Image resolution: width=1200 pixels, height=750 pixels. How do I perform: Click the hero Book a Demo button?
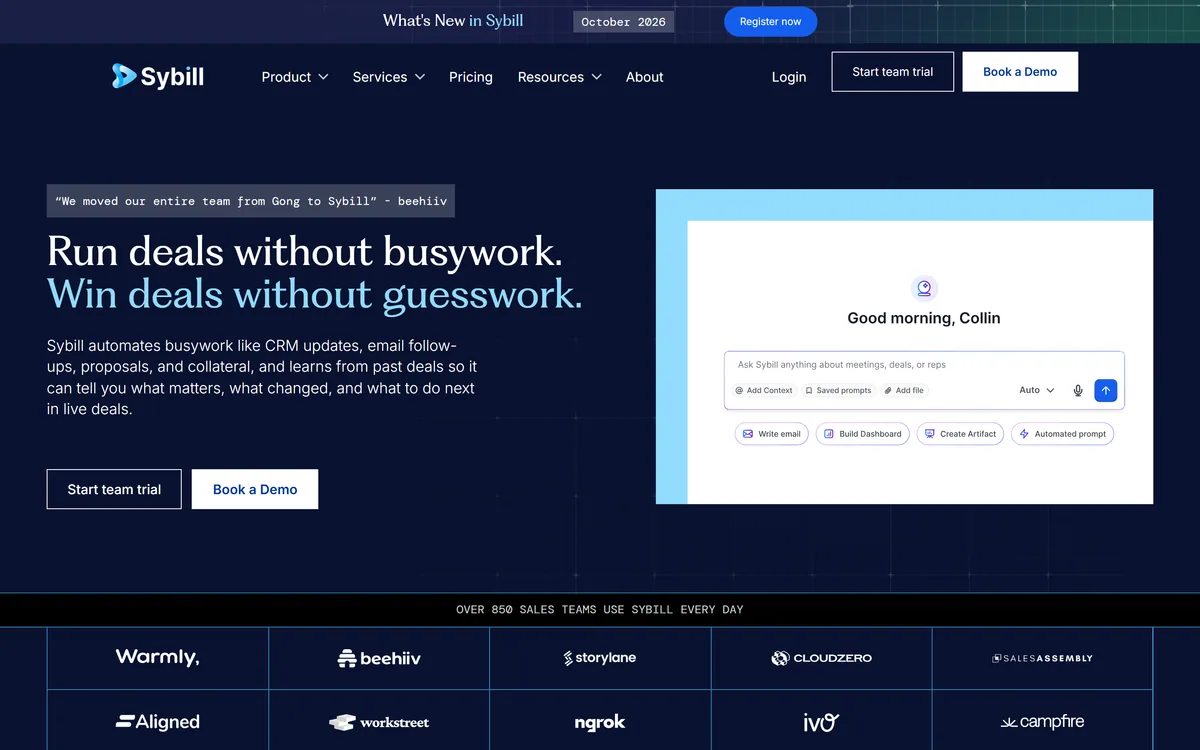click(255, 489)
